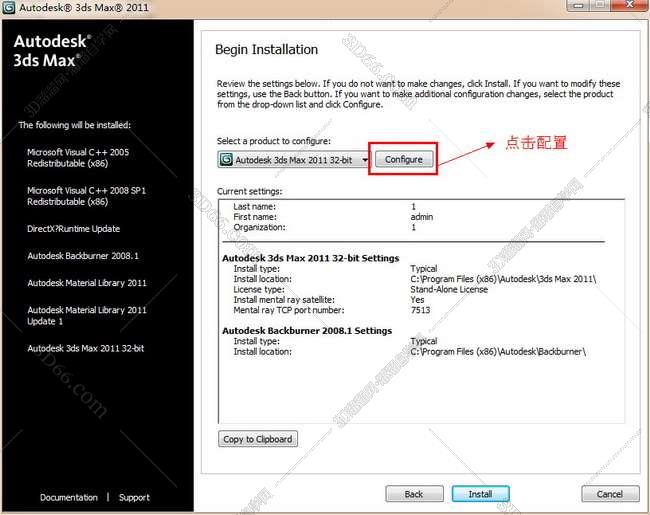Click the maximize window button
650x515 pixels.
coord(601,5)
